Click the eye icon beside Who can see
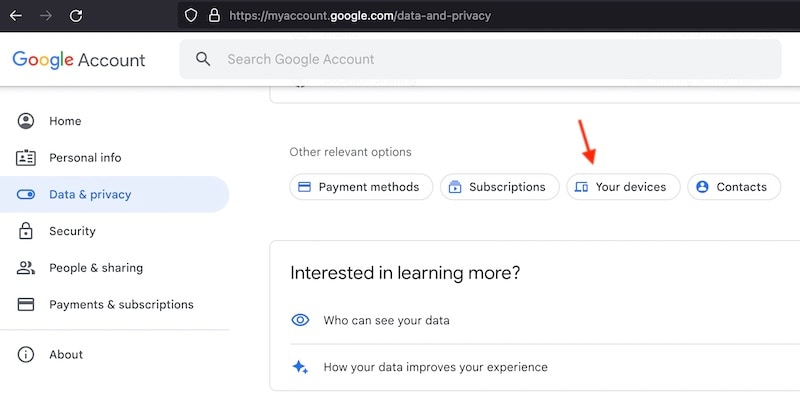The width and height of the screenshot is (800, 407). [300, 320]
